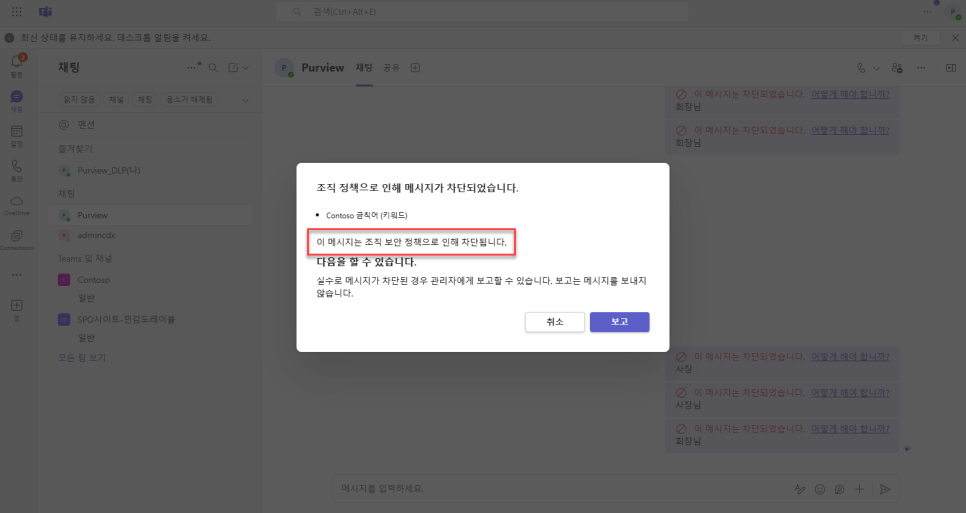966x513 pixels.
Task: Start a new chat with the compose icon
Action: (233, 68)
